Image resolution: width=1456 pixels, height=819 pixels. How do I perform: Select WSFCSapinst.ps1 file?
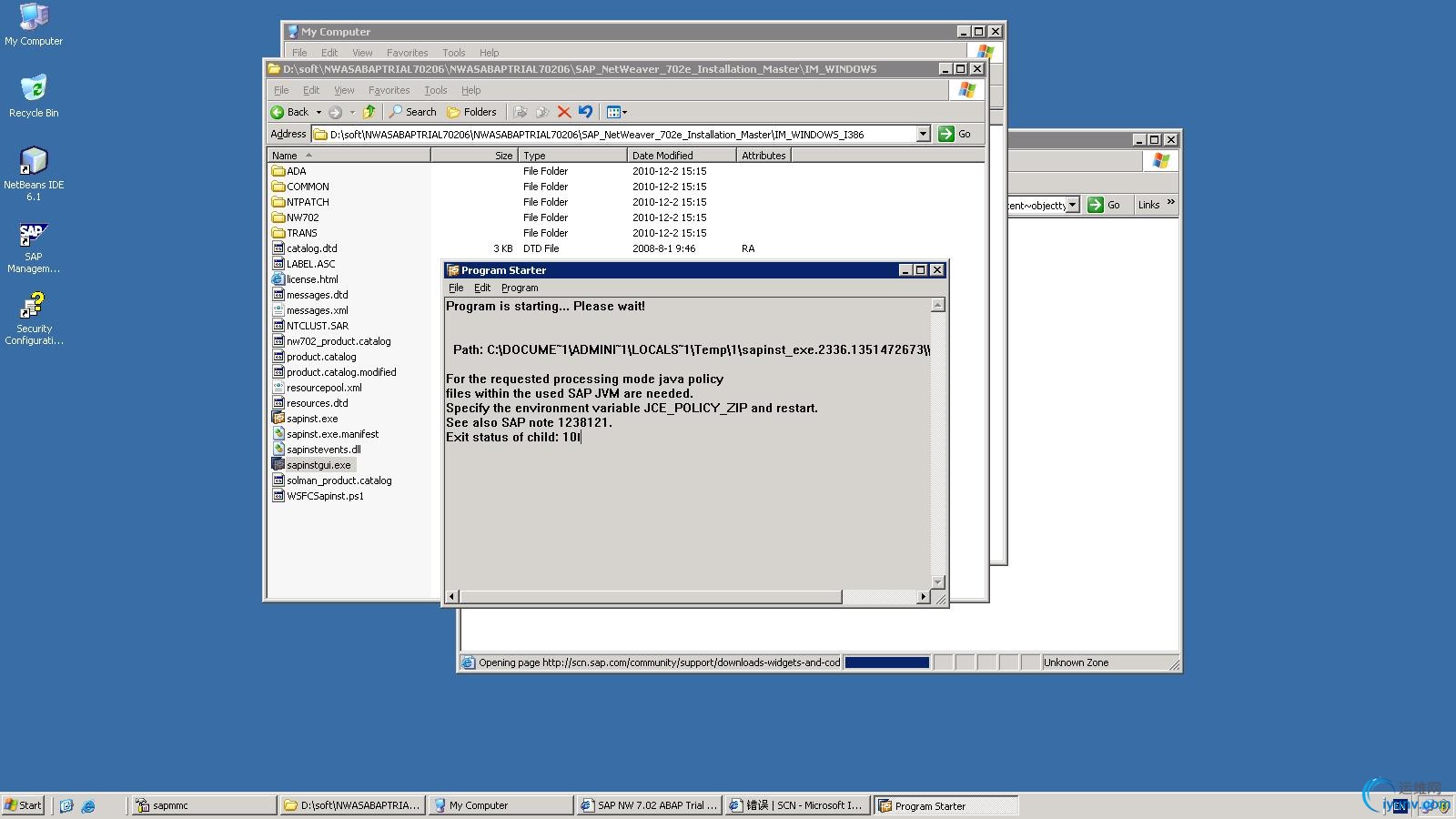[318, 496]
